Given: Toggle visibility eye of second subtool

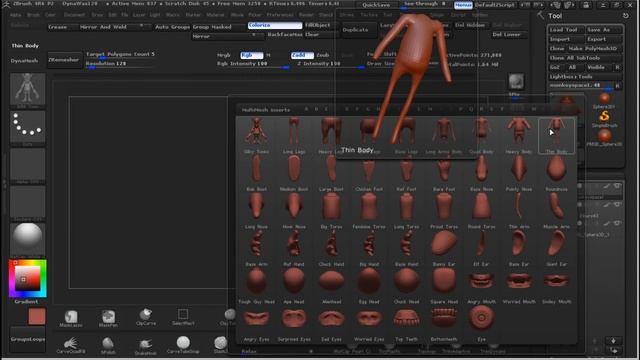Looking at the screenshot, I should 618,205.
